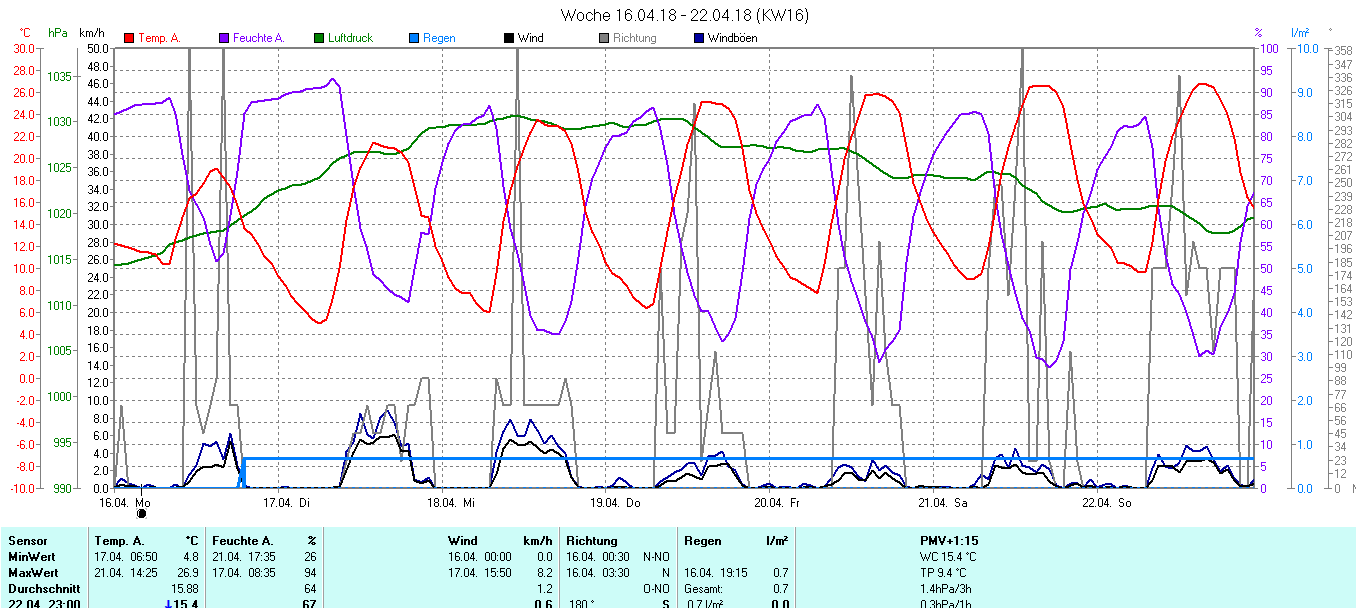Click the MaxWert row label
The height and width of the screenshot is (608, 1356).
[30, 573]
